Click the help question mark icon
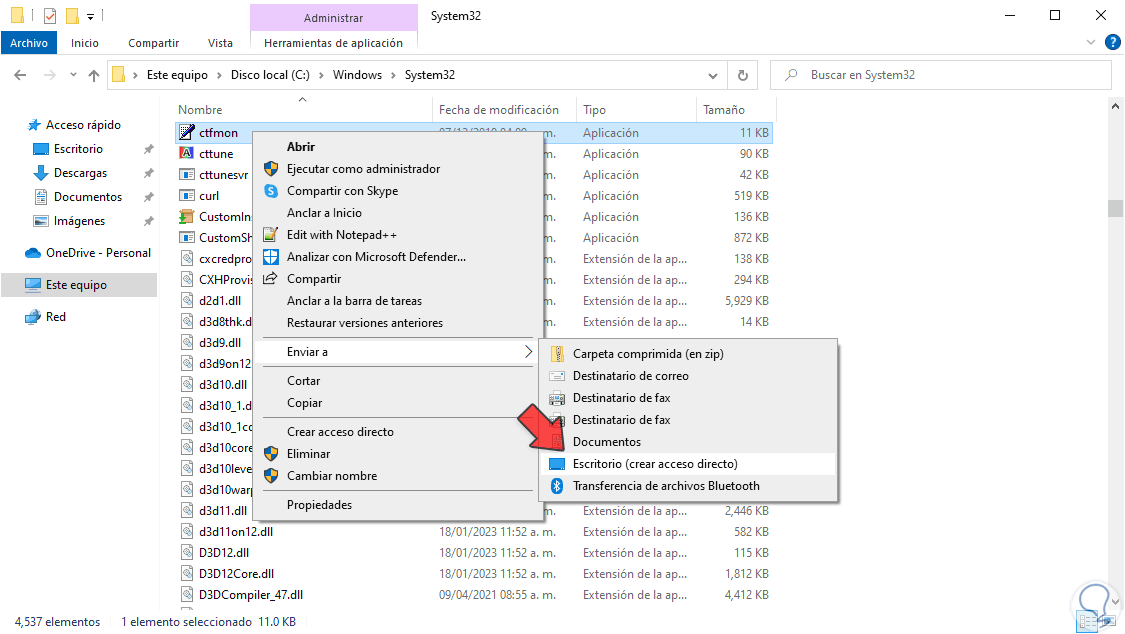Screen dimensions: 1125x634 (1112, 42)
